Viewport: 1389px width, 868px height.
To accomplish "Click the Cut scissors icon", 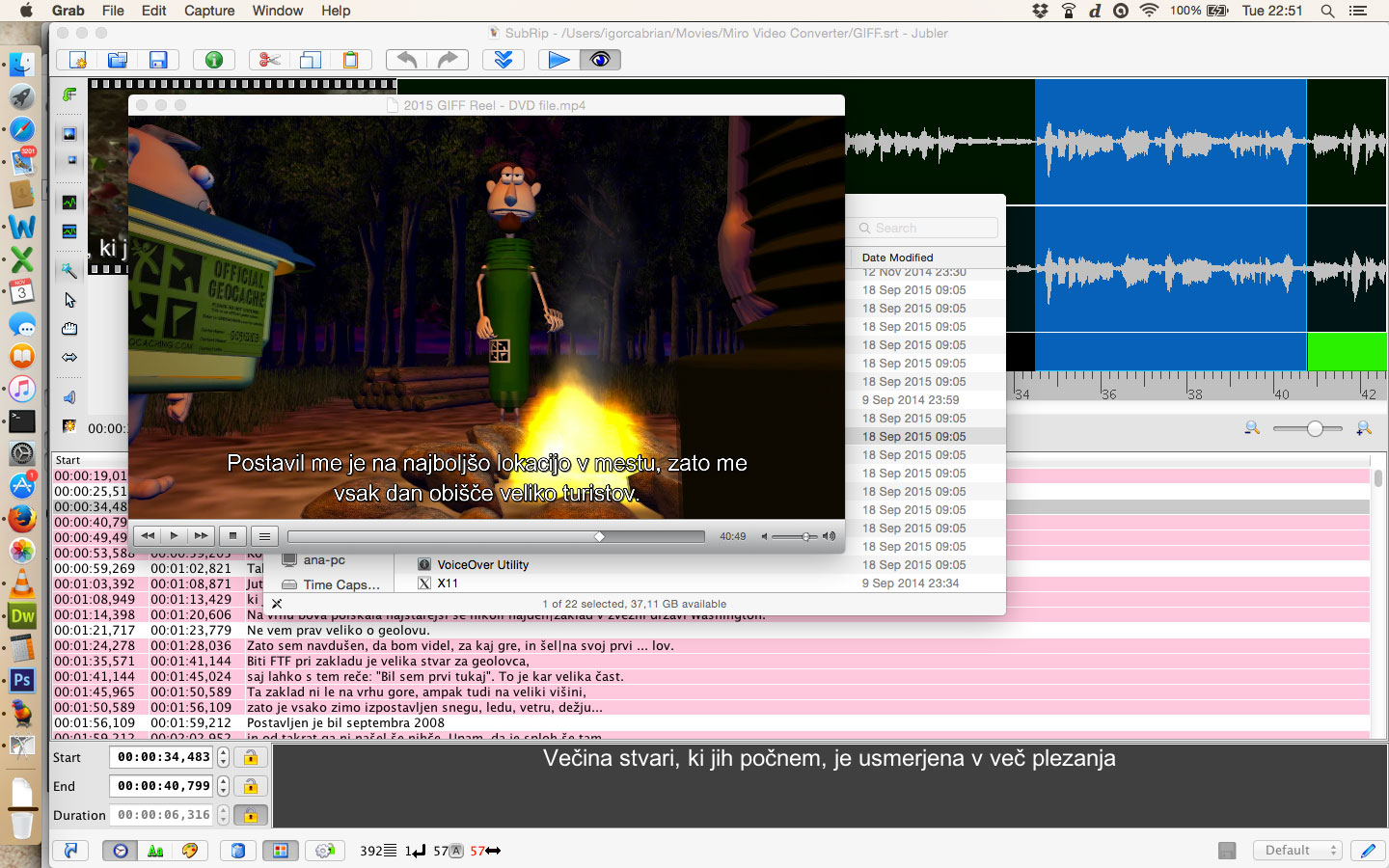I will coord(269,60).
